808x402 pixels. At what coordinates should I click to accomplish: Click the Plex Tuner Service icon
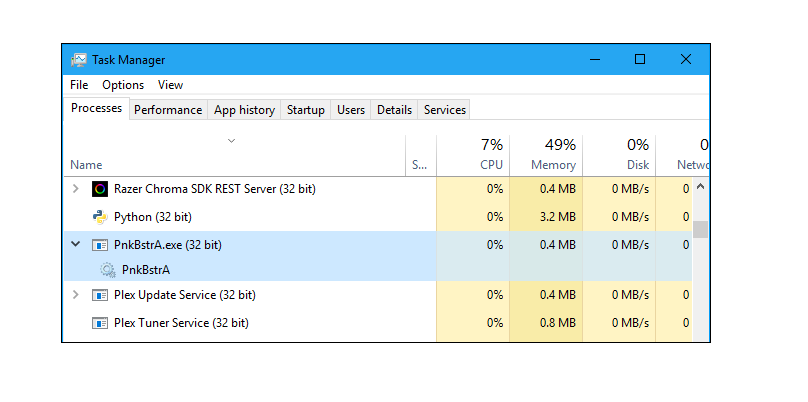point(100,323)
